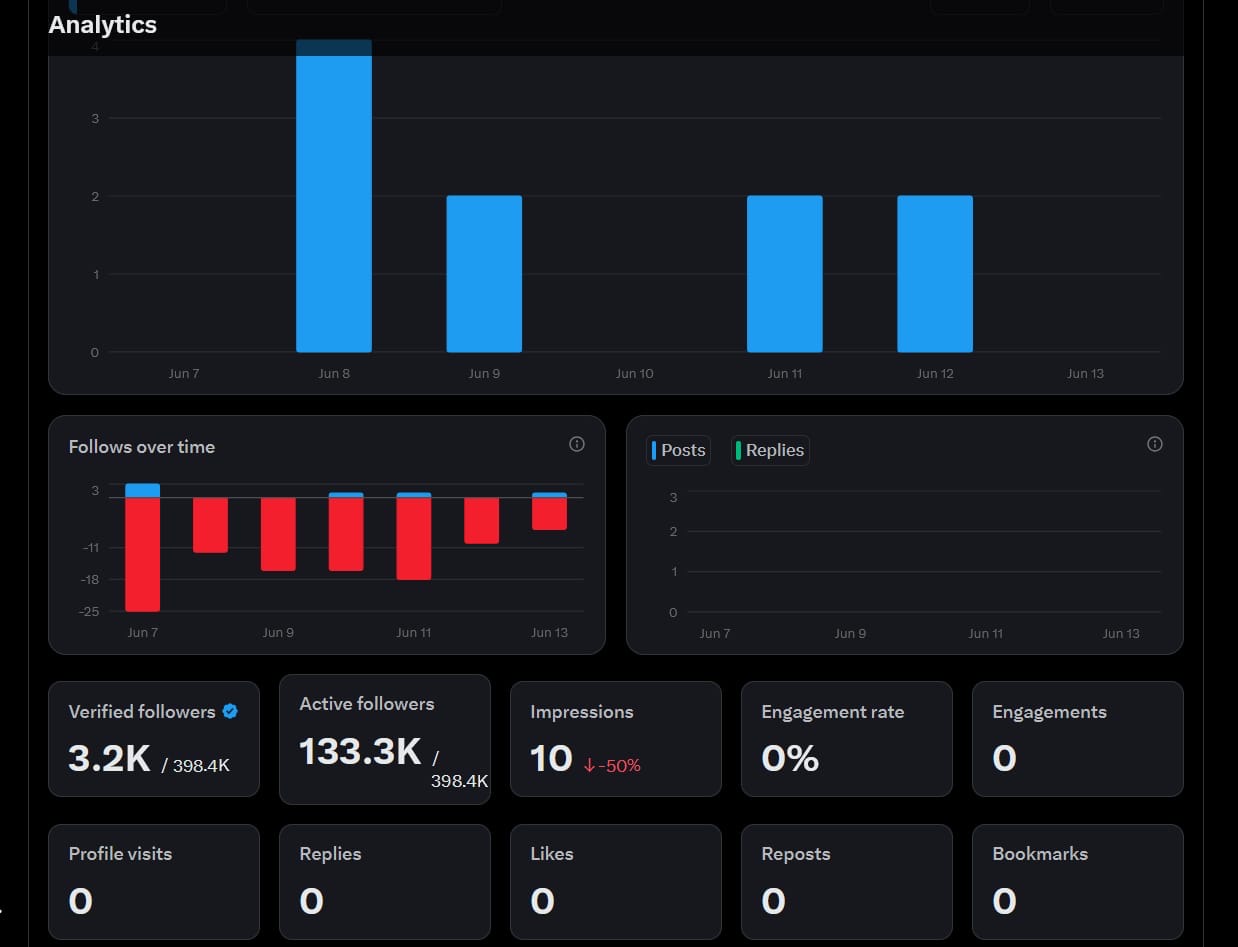Screen dimensions: 1238x947
Task: Click the info icon in Posts and Replies panel
Action: click(x=1155, y=444)
